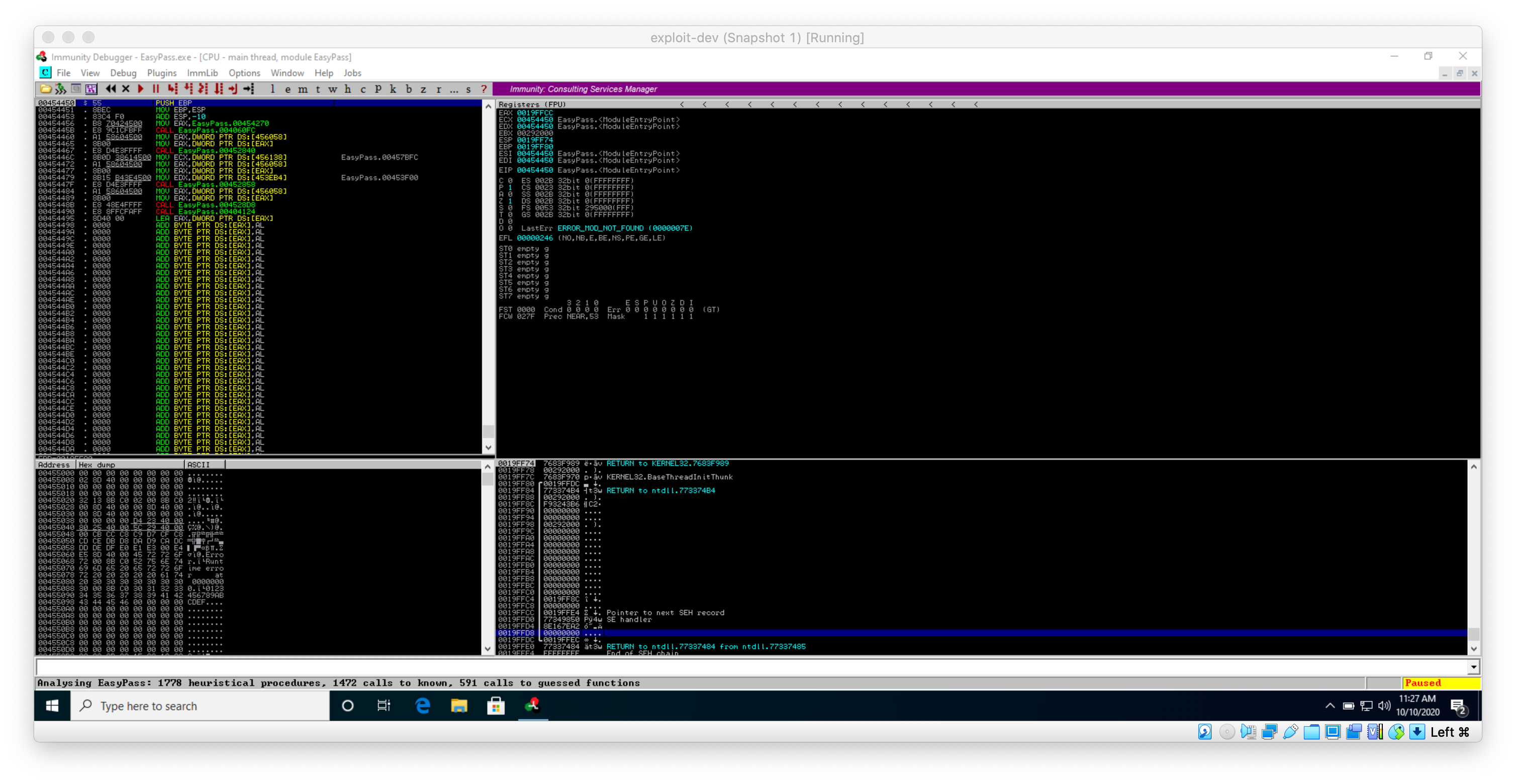Open the View menu
This screenshot has width=1516, height=784.
coord(90,73)
